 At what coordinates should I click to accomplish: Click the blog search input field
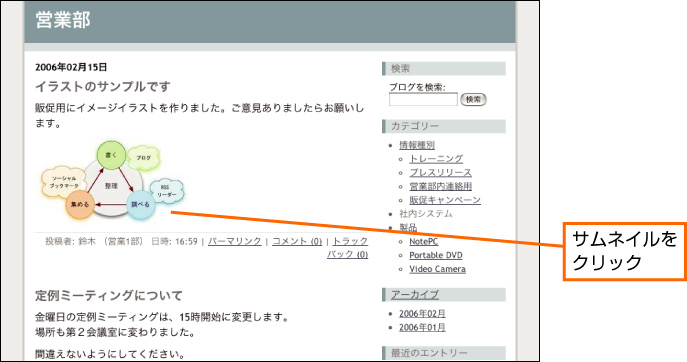(x=423, y=99)
